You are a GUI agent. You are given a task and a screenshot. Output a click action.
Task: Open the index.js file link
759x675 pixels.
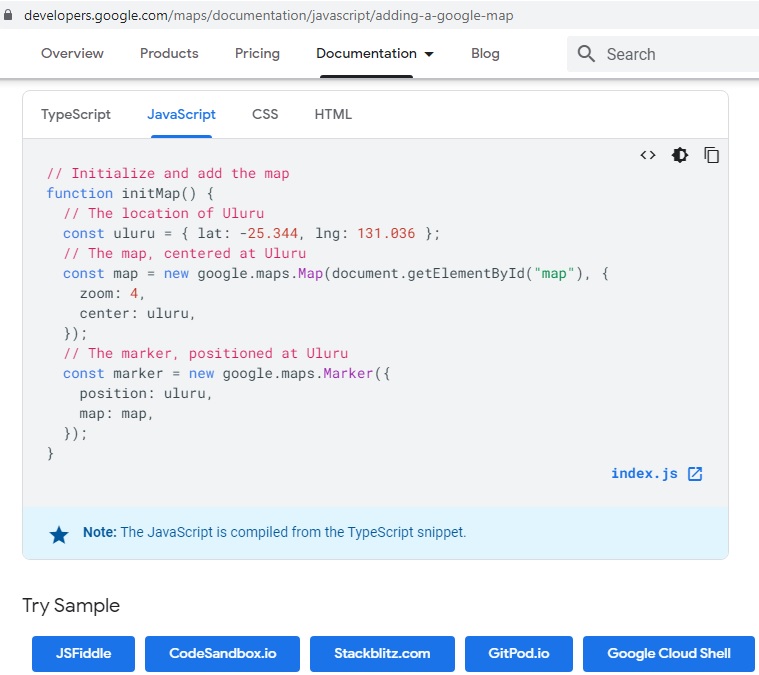pos(644,474)
